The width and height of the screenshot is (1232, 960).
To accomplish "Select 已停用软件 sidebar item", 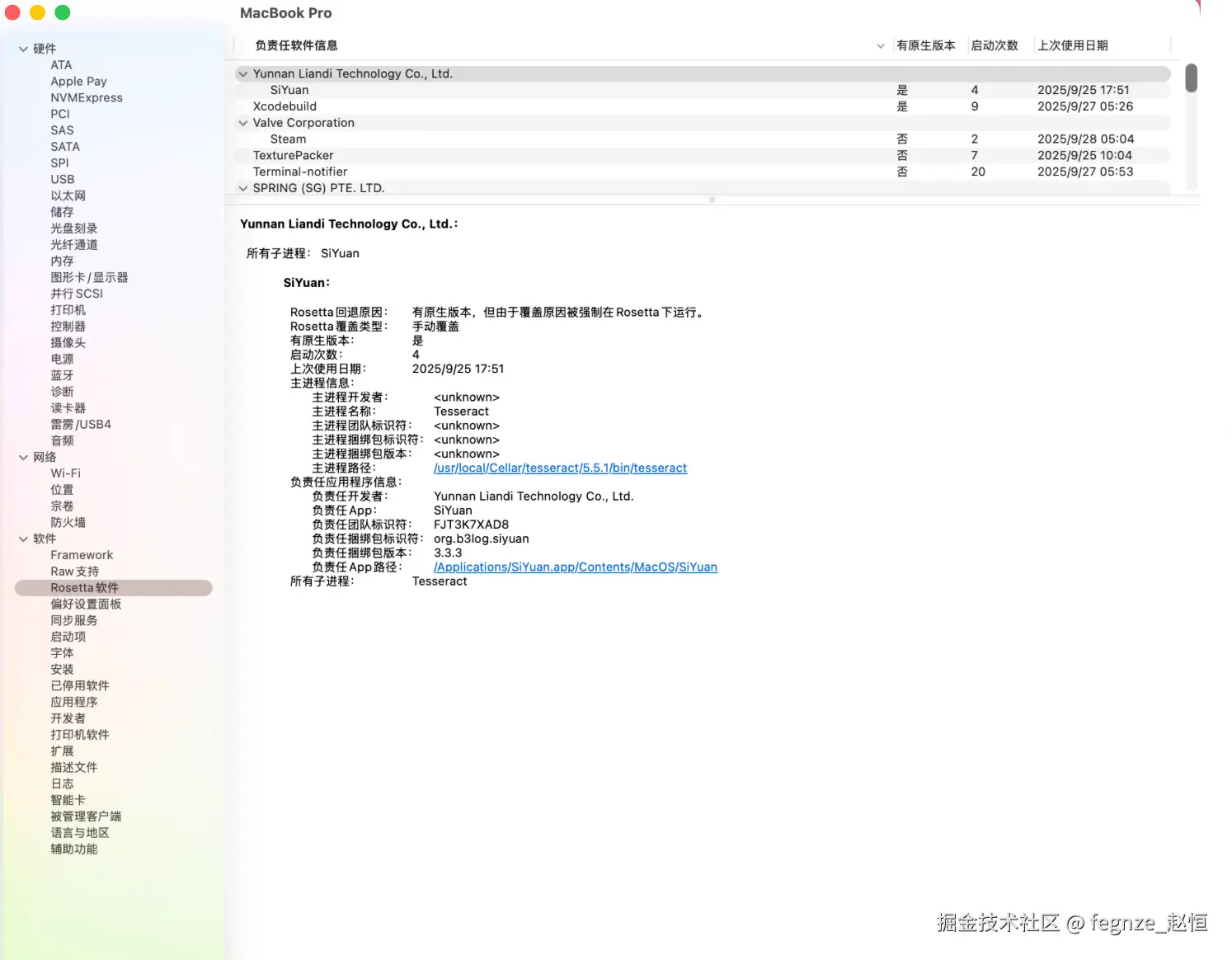I will (80, 685).
